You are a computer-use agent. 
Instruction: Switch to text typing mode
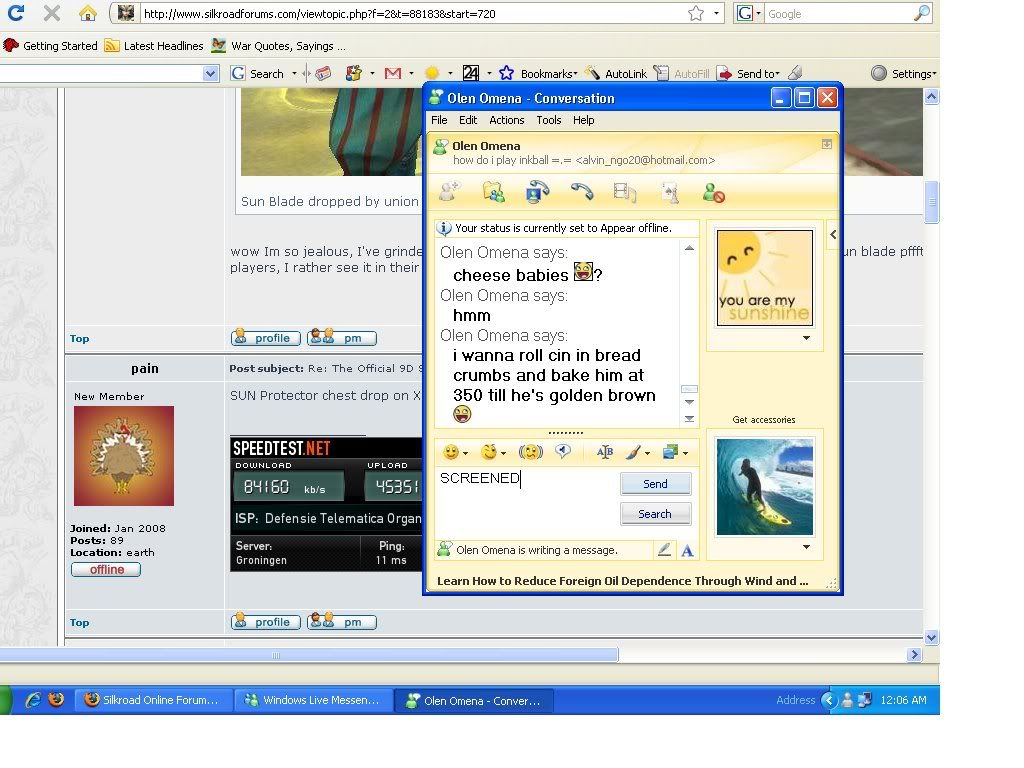coord(687,550)
